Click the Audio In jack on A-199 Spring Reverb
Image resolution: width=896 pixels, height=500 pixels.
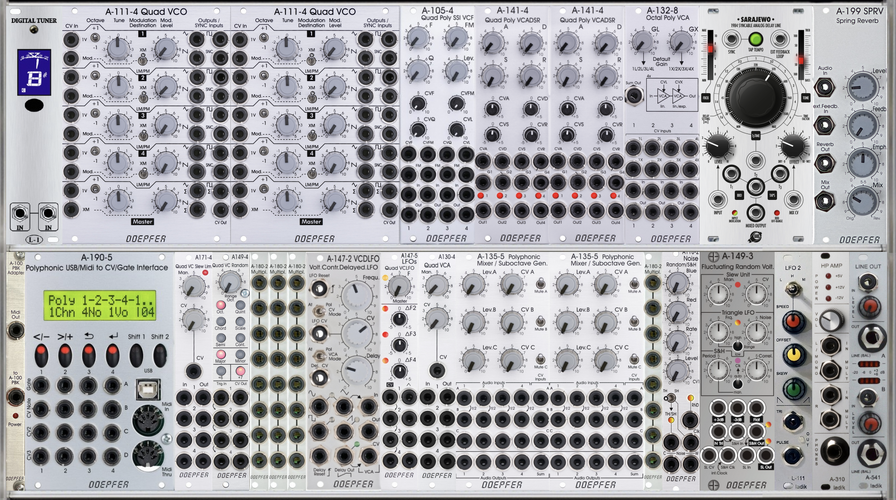coord(824,89)
